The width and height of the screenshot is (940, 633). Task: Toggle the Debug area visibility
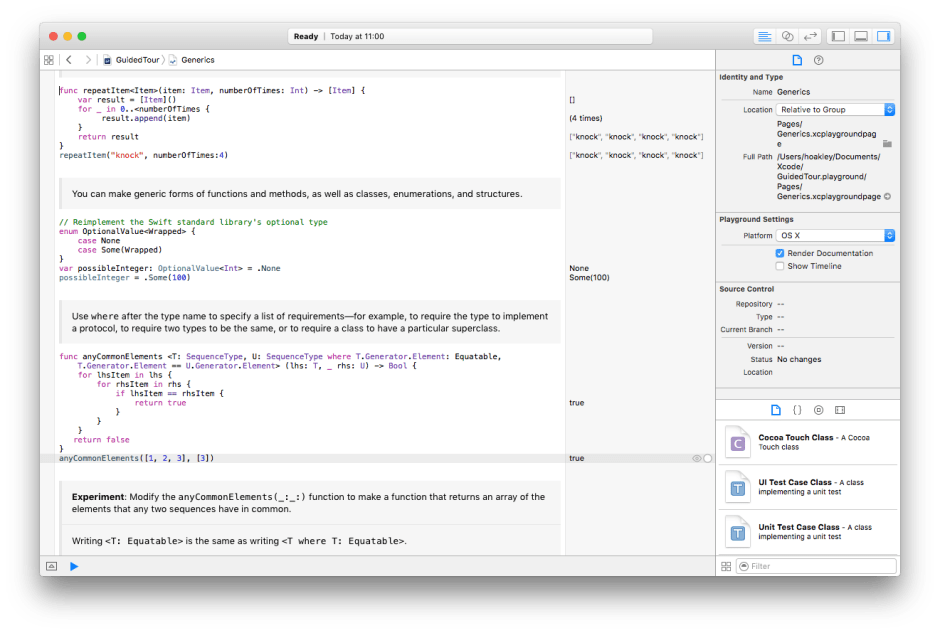pyautogui.click(x=861, y=35)
